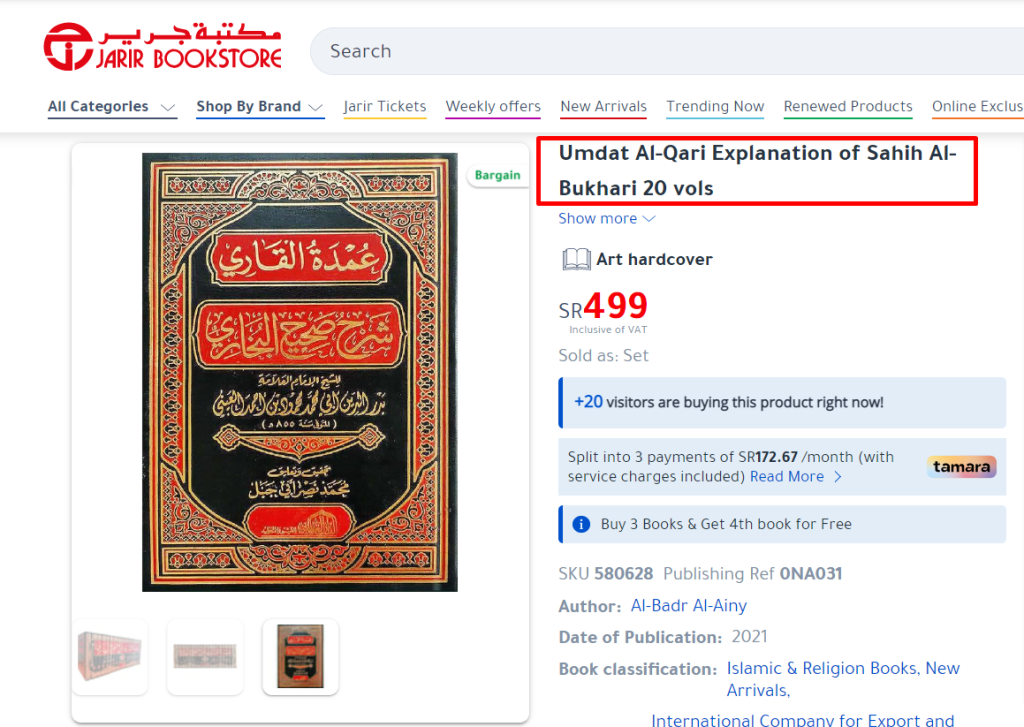Screen dimensions: 1024x727
Task: Select Trending Now in navigation
Action: point(715,106)
